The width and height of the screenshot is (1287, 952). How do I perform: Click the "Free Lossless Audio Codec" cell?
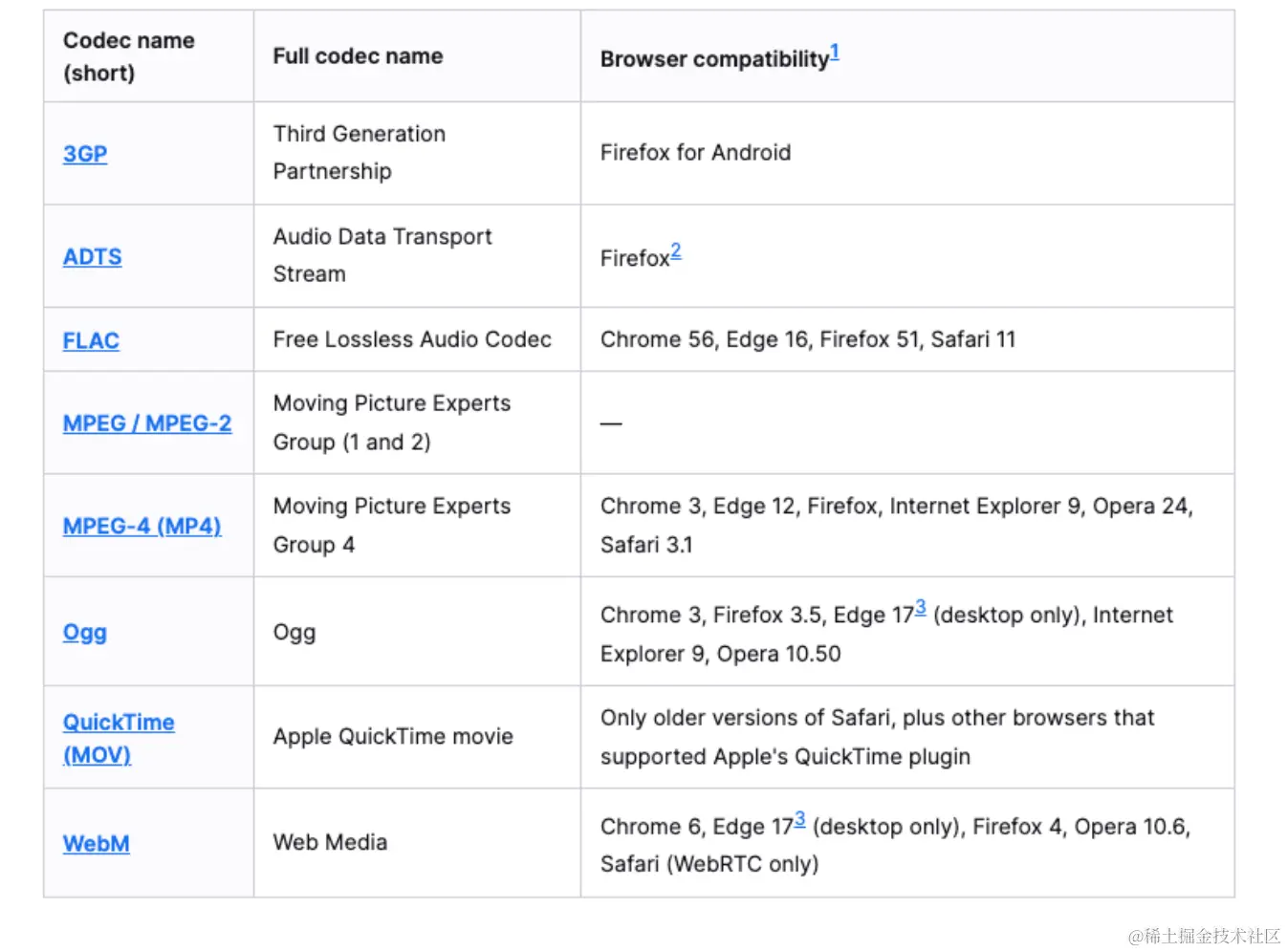412,340
